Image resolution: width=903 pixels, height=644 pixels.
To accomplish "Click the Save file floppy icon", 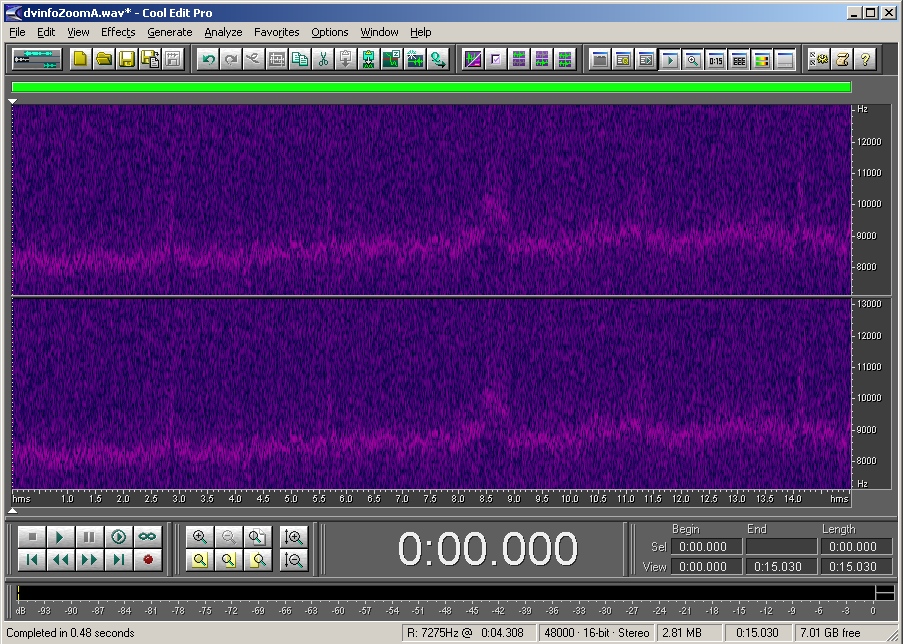I will tap(127, 59).
